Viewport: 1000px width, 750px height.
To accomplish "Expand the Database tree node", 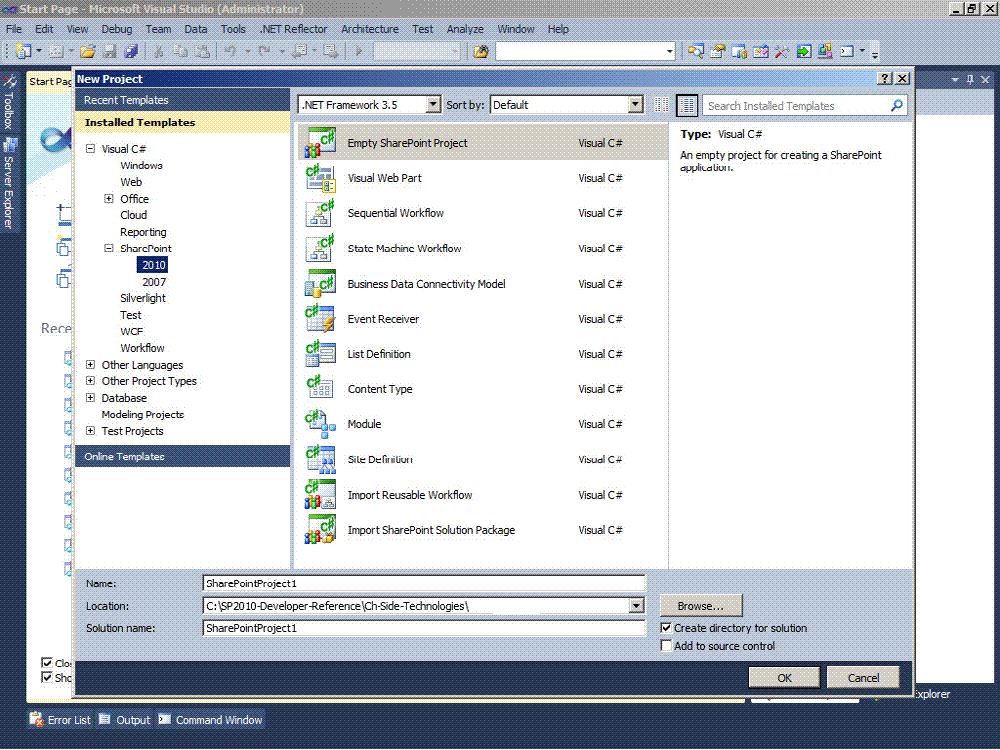I will [x=91, y=397].
